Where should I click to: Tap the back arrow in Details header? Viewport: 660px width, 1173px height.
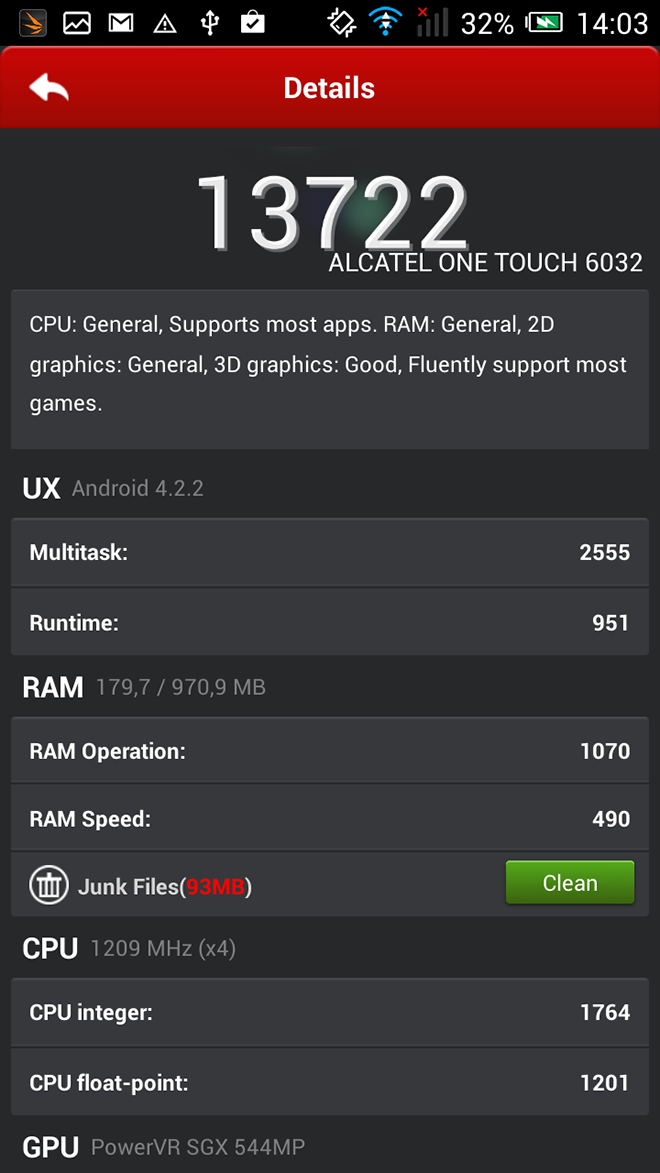(49, 88)
